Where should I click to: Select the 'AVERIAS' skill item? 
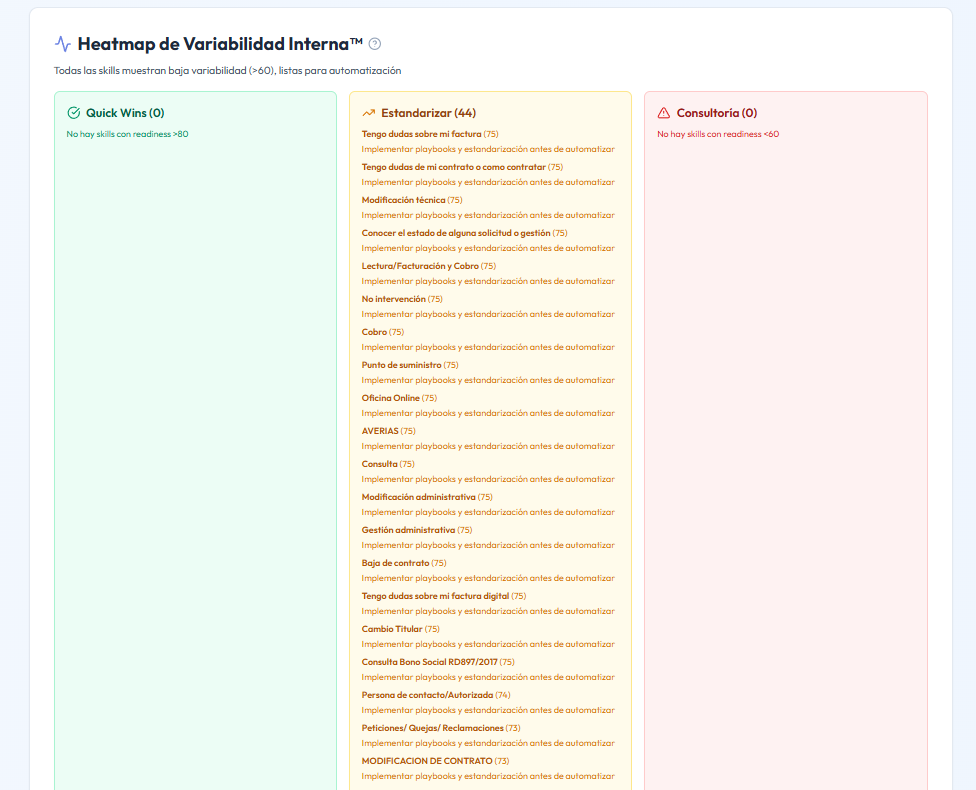click(x=380, y=431)
